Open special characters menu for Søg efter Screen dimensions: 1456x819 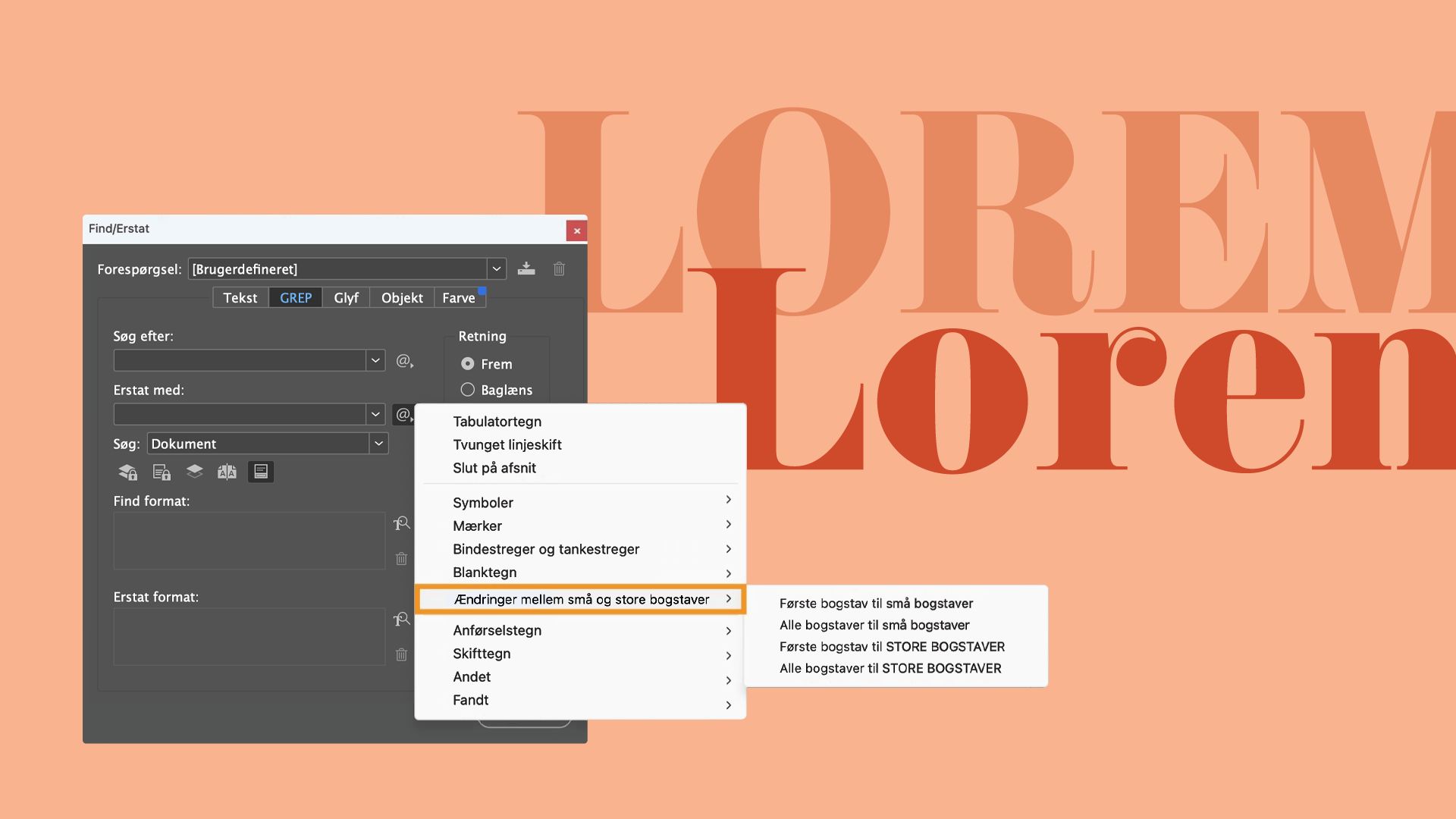point(404,361)
